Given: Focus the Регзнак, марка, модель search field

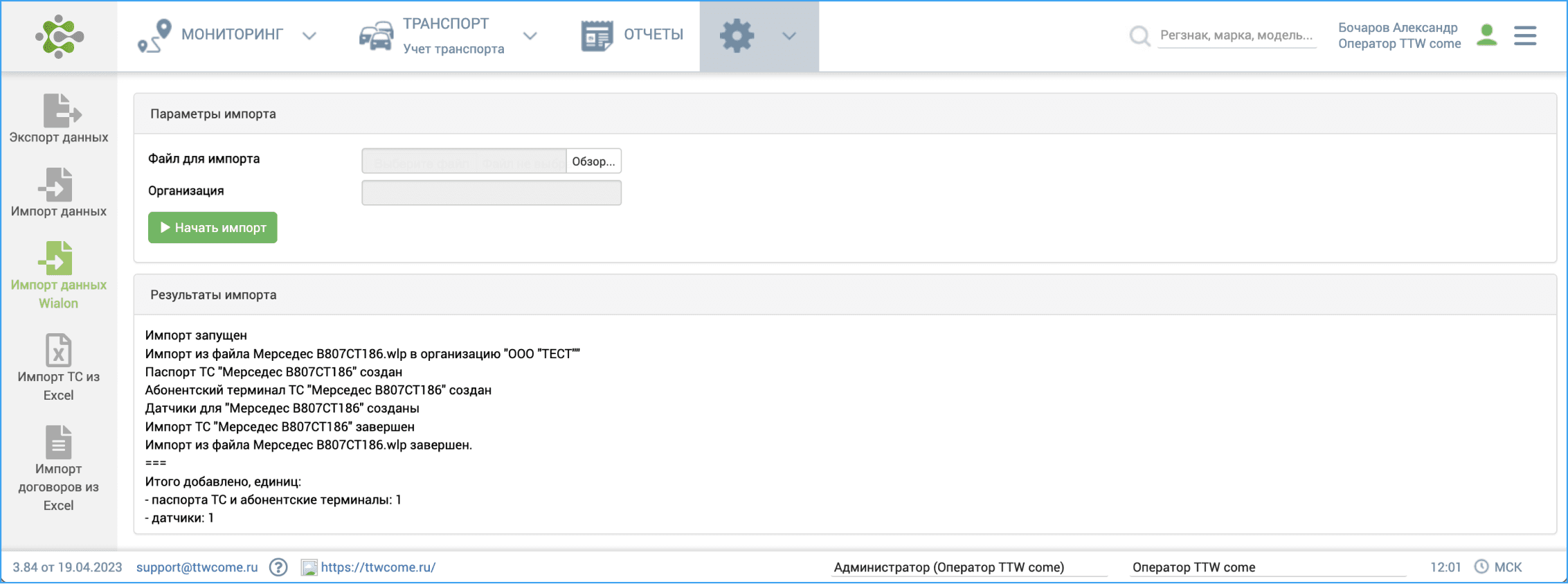Looking at the screenshot, I should (1236, 35).
